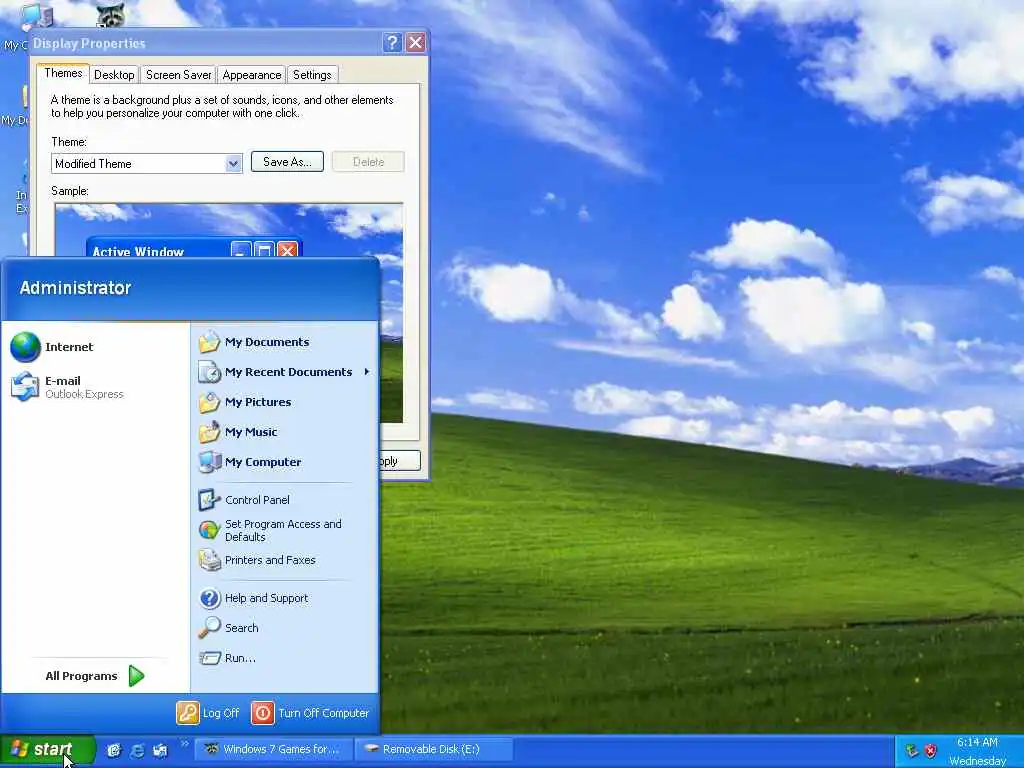Open Set Program Access and Defaults

pos(285,530)
